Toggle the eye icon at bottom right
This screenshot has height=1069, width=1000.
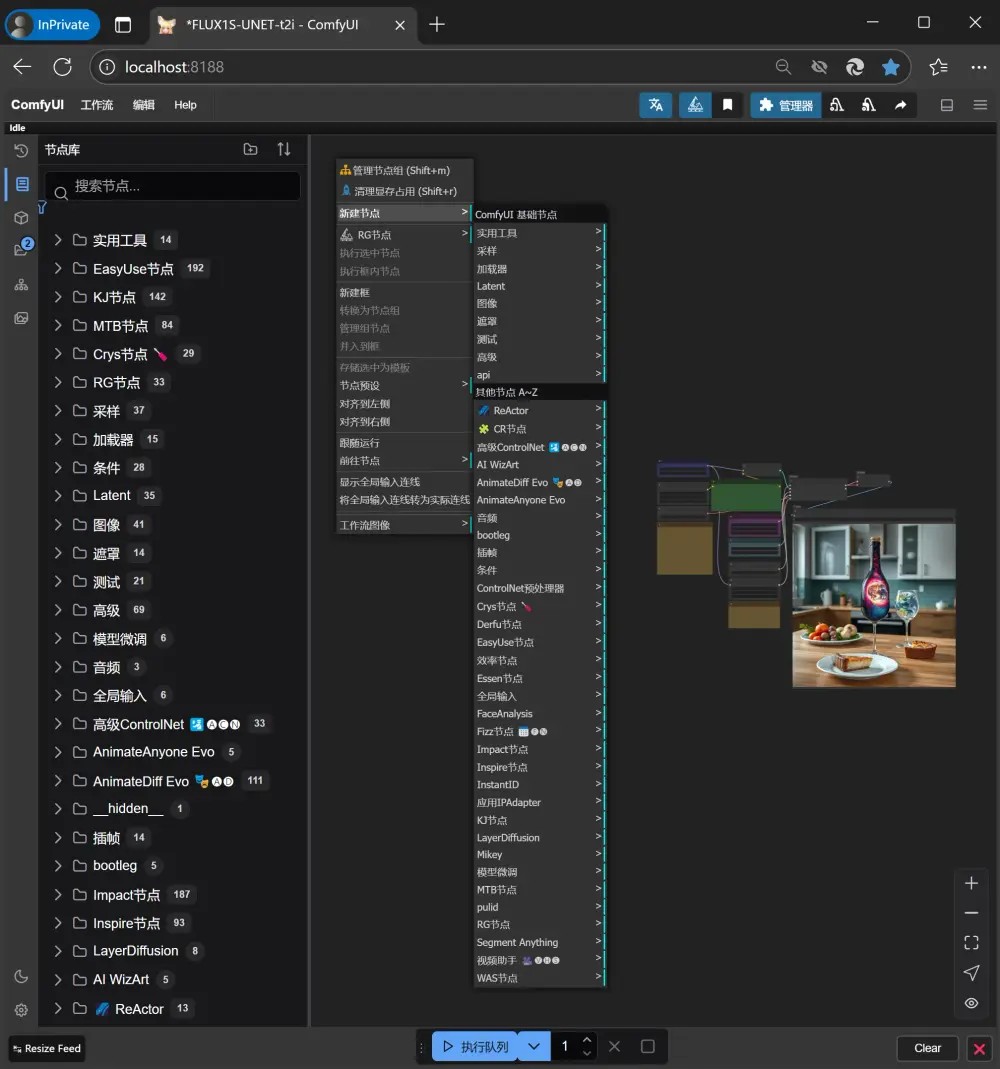[x=970, y=1003]
